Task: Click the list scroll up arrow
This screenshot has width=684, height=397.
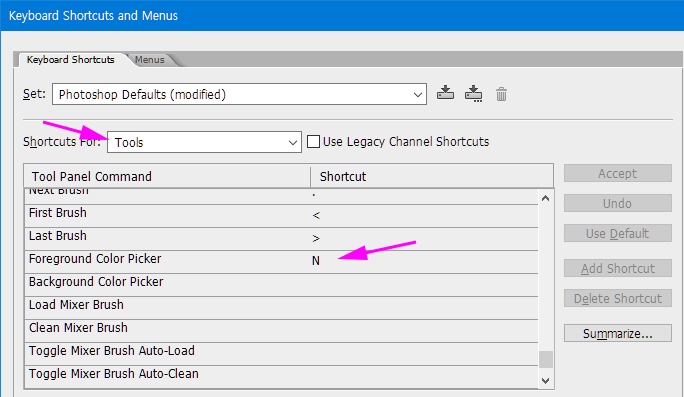Action: click(x=545, y=198)
